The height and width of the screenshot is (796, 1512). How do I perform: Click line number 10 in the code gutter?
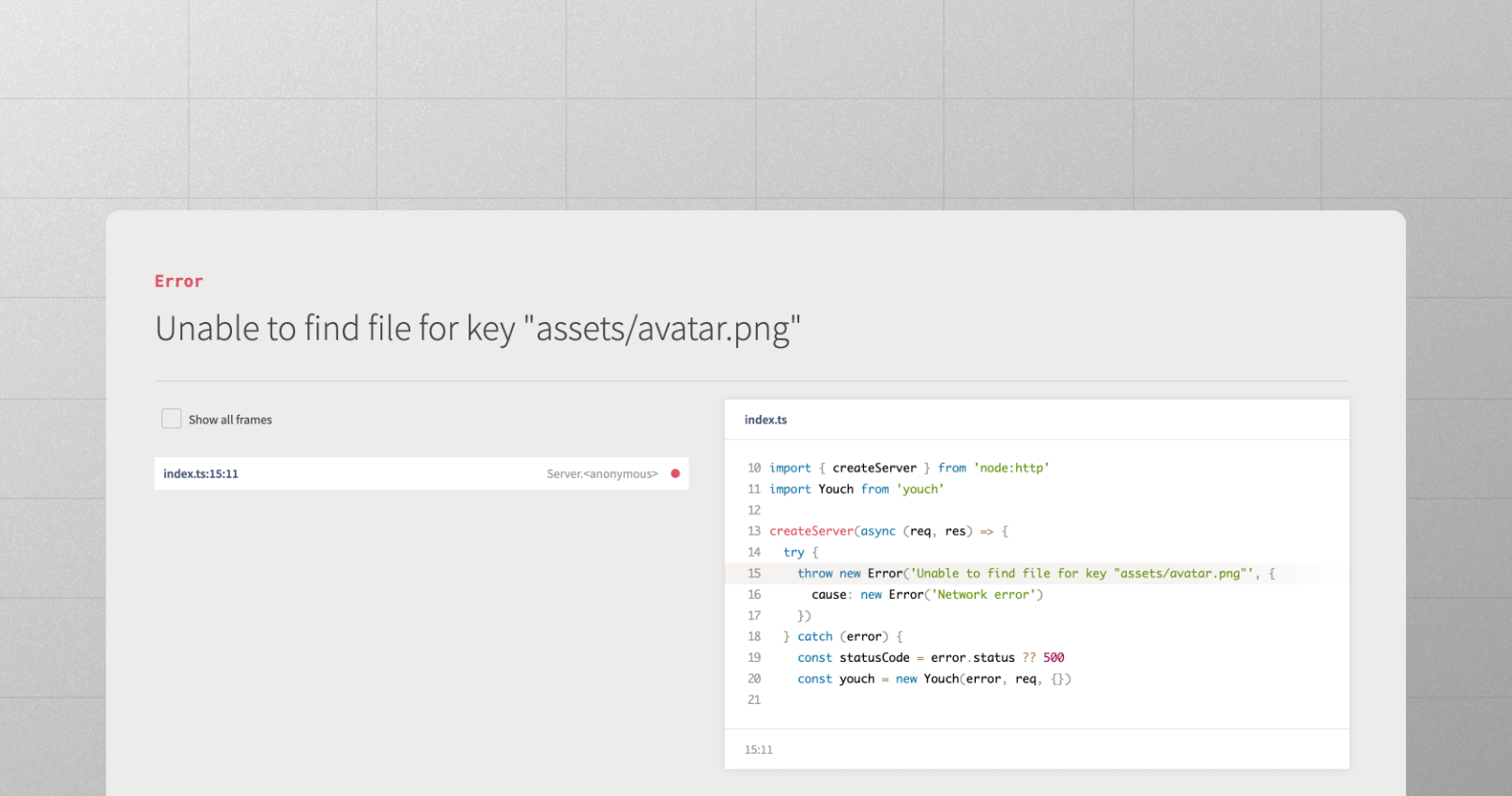(754, 467)
